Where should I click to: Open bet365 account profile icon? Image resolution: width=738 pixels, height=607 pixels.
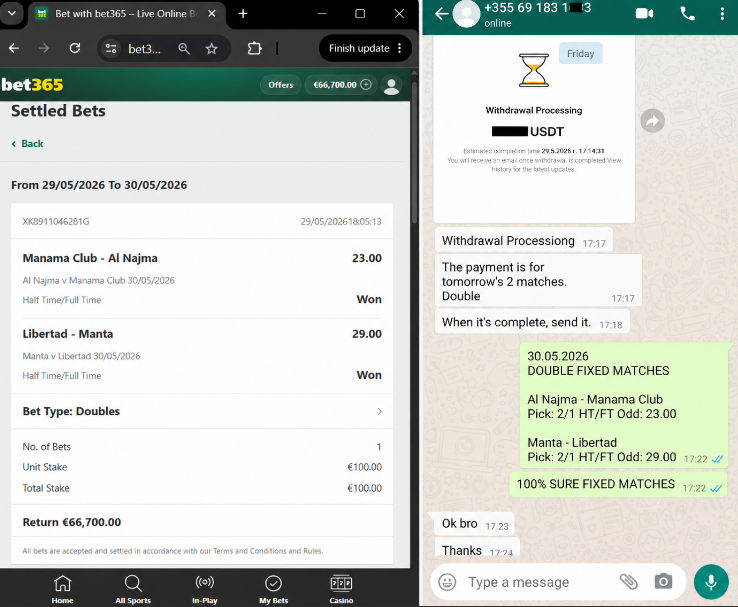[x=391, y=85]
